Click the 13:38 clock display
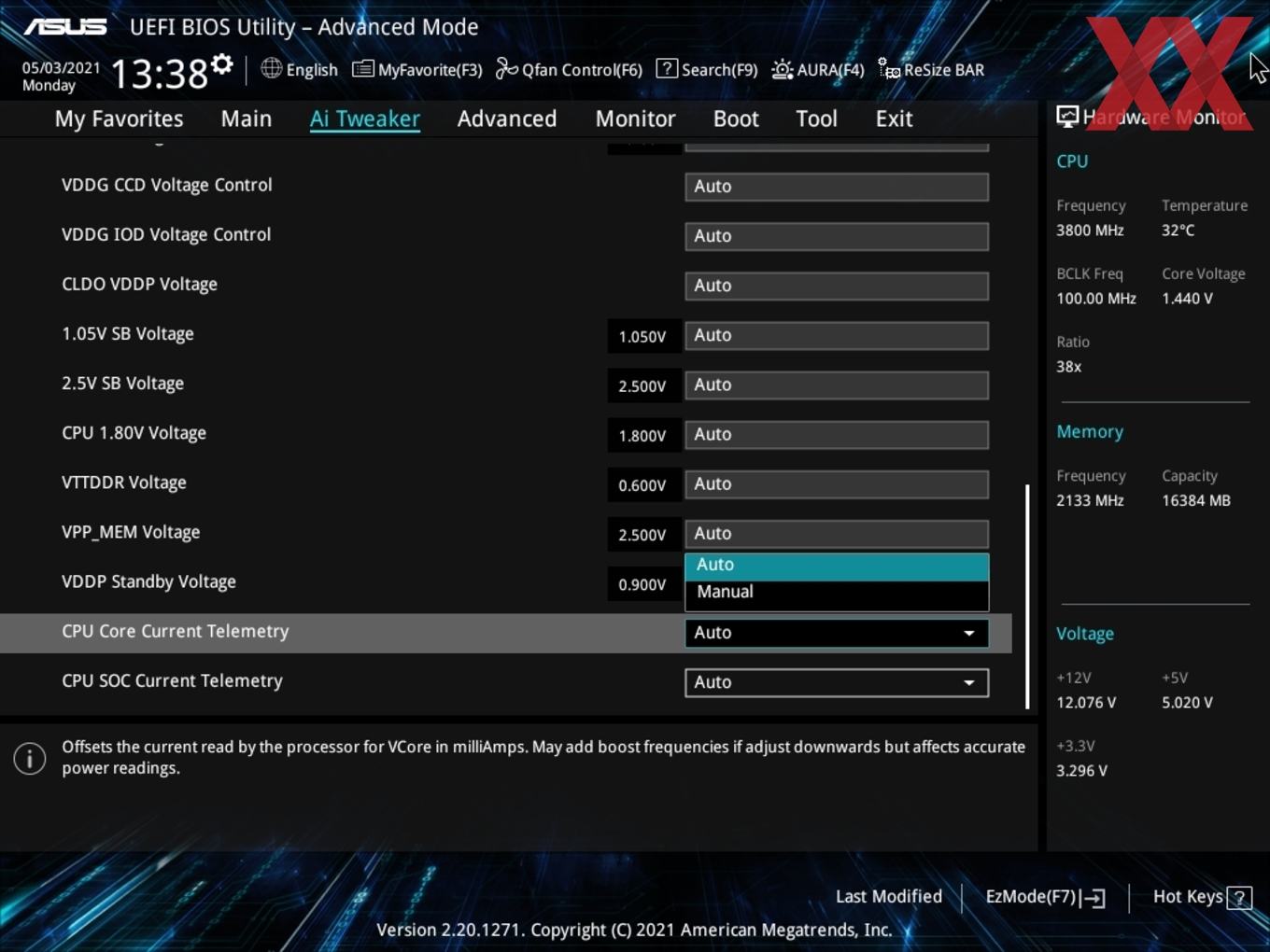 point(160,74)
